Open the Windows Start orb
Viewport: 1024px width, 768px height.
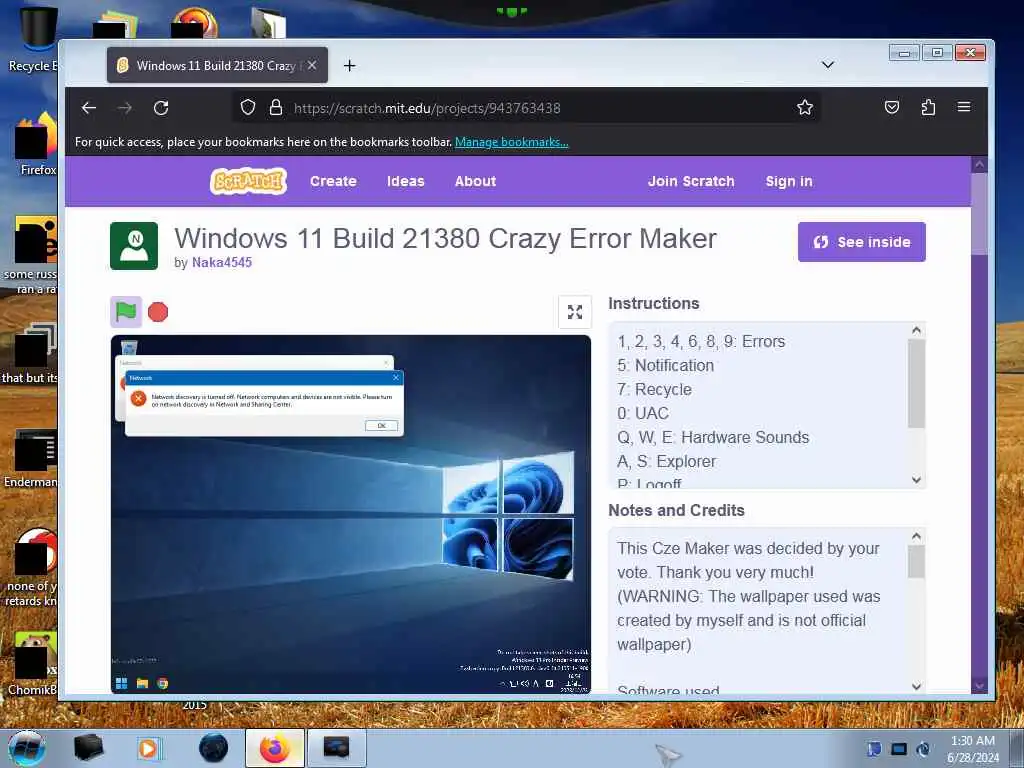(x=27, y=748)
